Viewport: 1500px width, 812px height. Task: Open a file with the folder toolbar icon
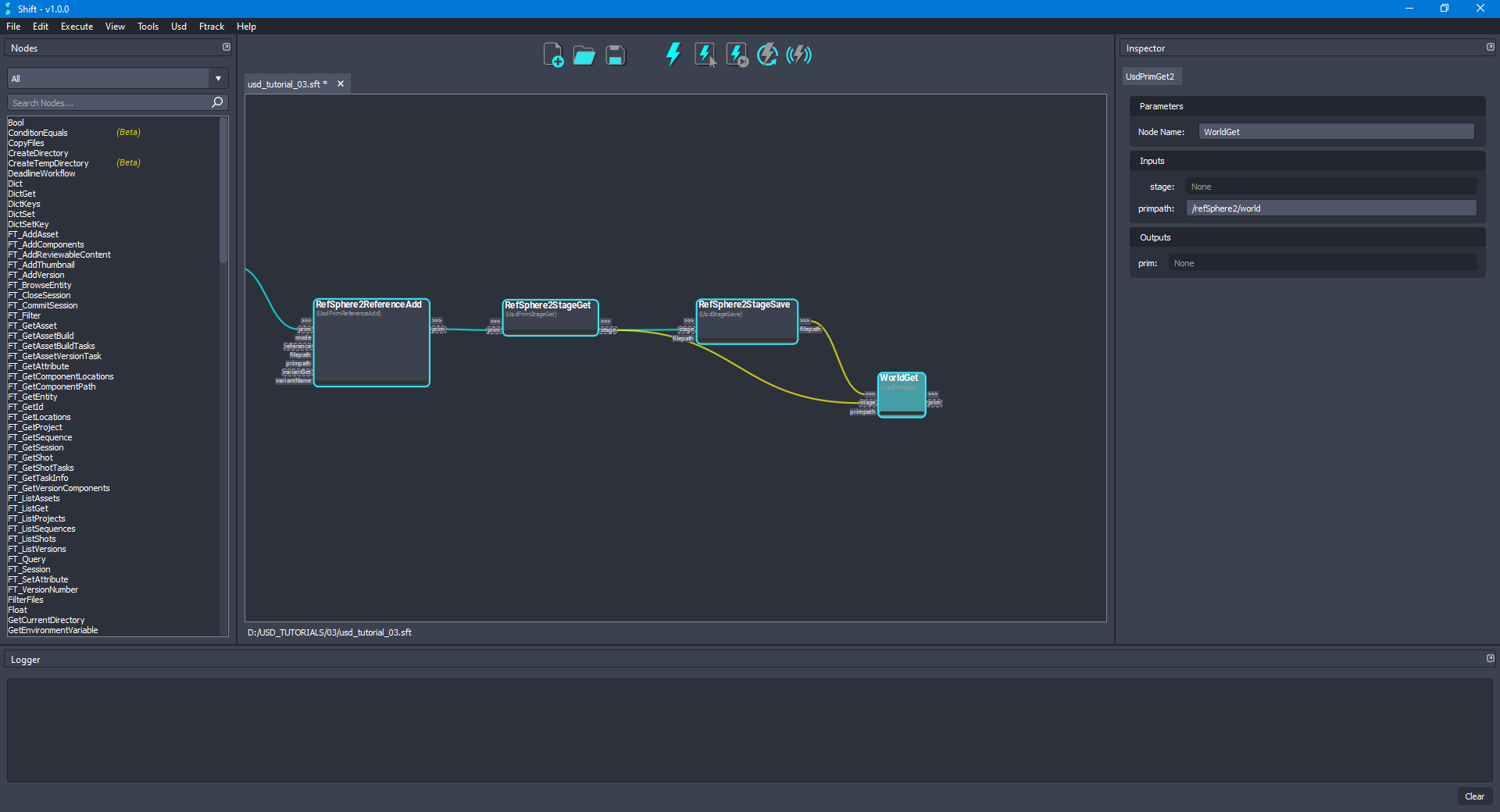click(x=584, y=55)
